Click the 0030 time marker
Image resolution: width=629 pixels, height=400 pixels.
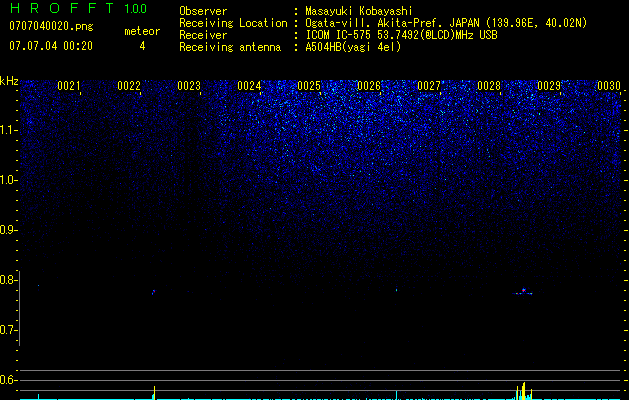(x=609, y=86)
